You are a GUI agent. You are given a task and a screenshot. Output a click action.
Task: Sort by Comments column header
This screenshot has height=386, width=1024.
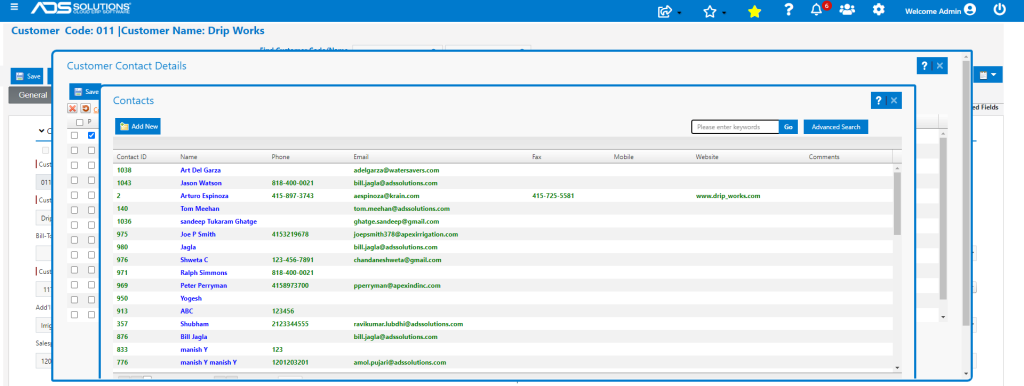824,157
